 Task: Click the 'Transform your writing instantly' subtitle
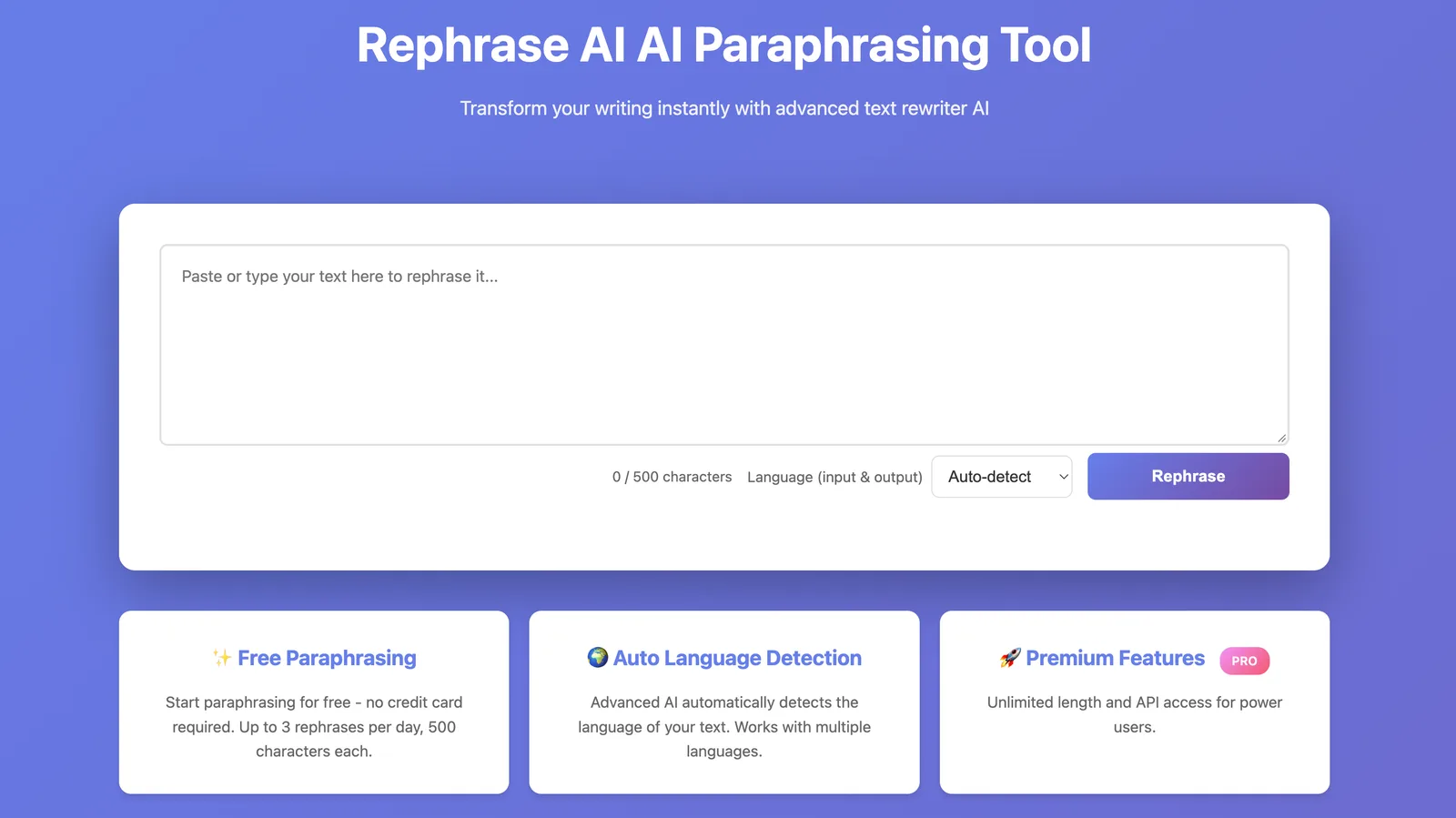click(724, 108)
